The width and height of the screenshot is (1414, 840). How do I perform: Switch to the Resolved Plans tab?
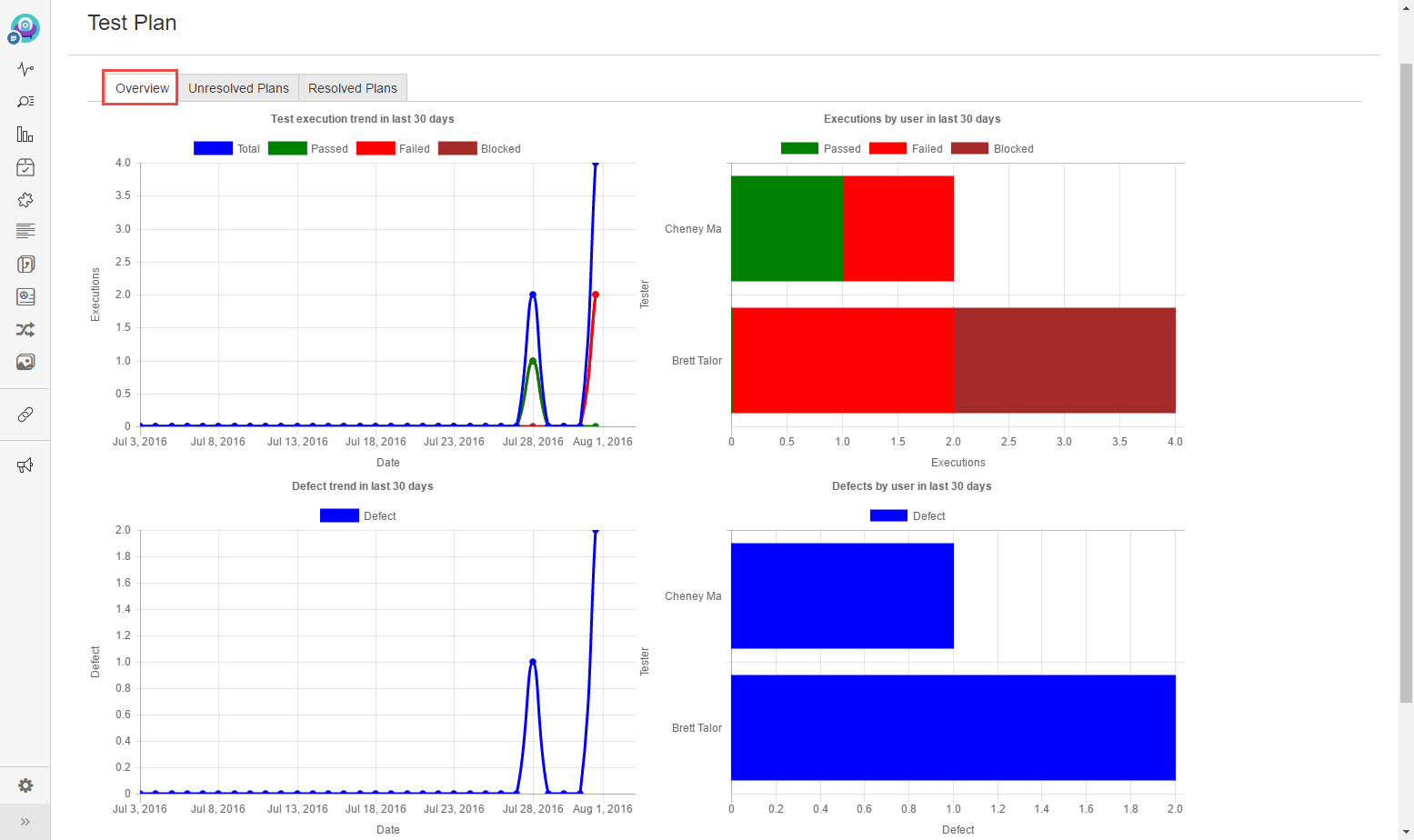(x=353, y=88)
